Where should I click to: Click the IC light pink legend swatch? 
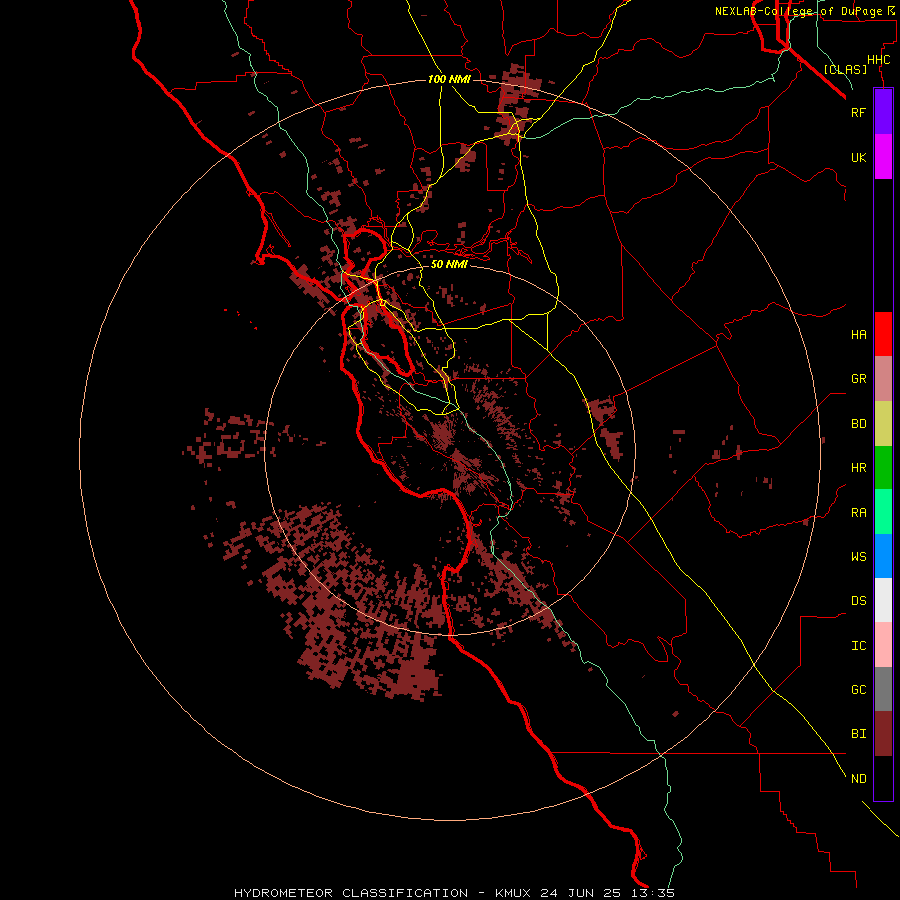tap(883, 645)
